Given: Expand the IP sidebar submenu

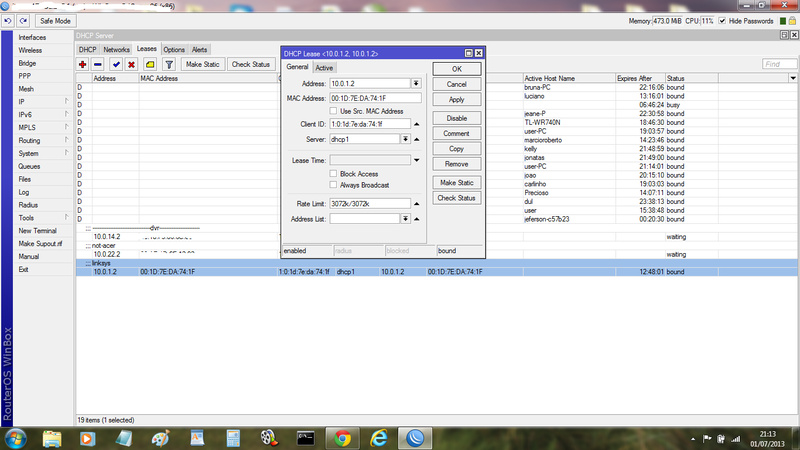Looking at the screenshot, I should tap(43, 102).
